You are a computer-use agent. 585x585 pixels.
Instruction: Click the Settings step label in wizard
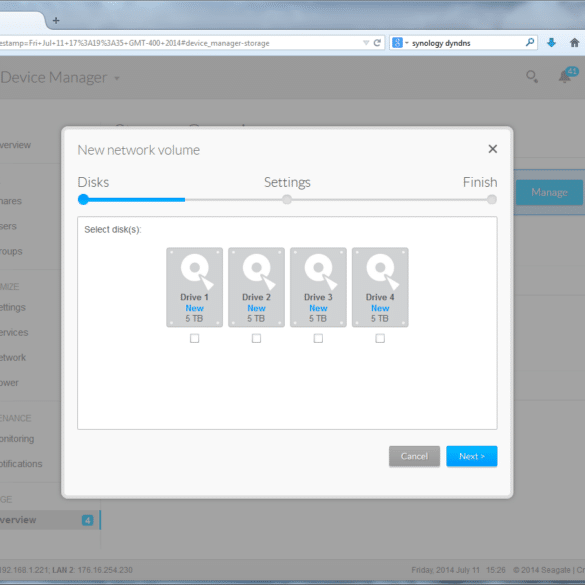click(x=287, y=182)
